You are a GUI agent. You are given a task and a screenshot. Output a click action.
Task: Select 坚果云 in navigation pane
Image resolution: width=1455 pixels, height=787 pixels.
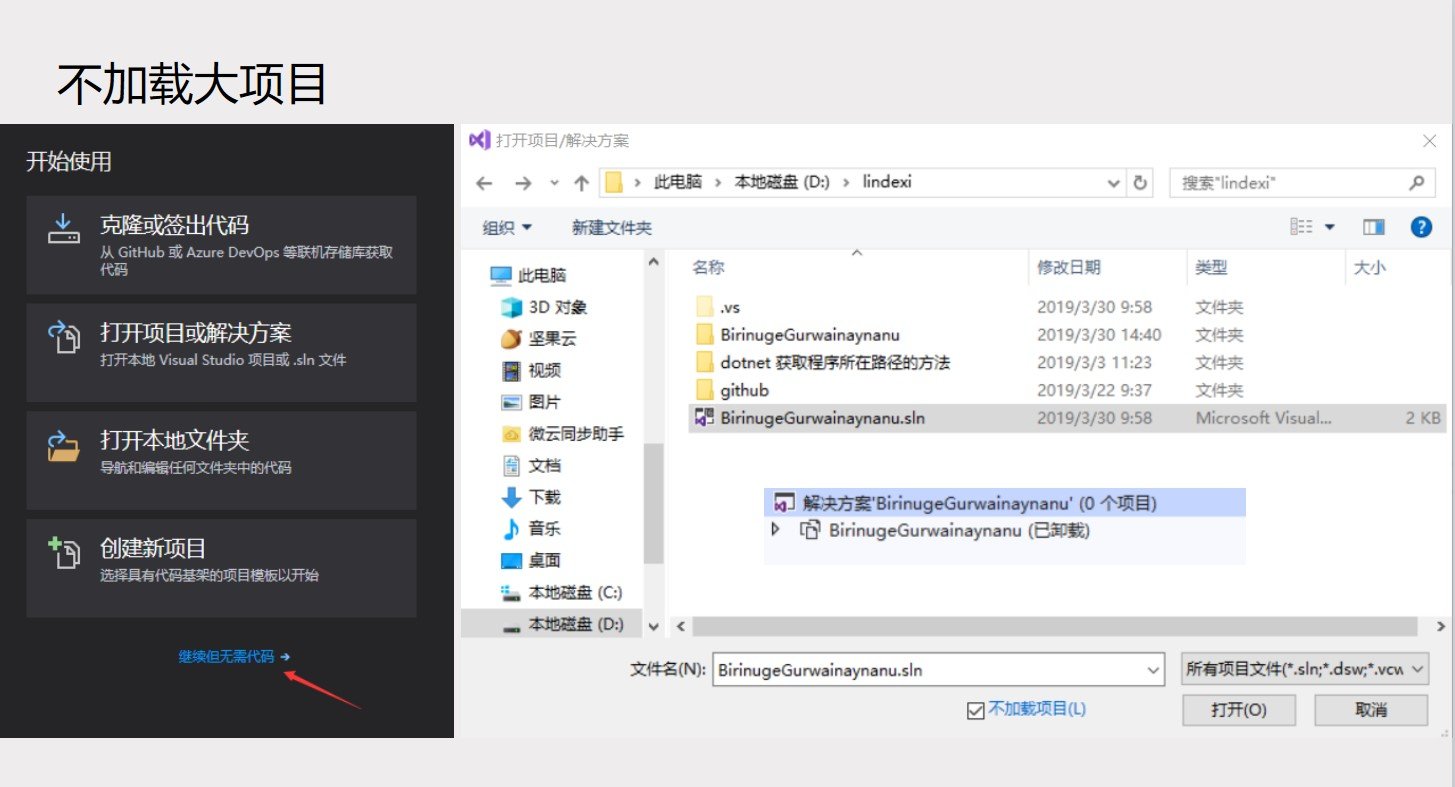[x=539, y=339]
